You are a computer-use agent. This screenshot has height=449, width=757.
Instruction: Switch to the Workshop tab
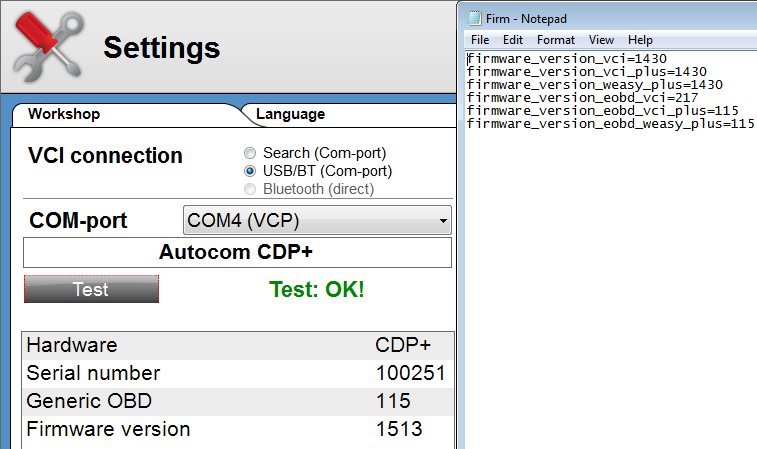pyautogui.click(x=64, y=114)
